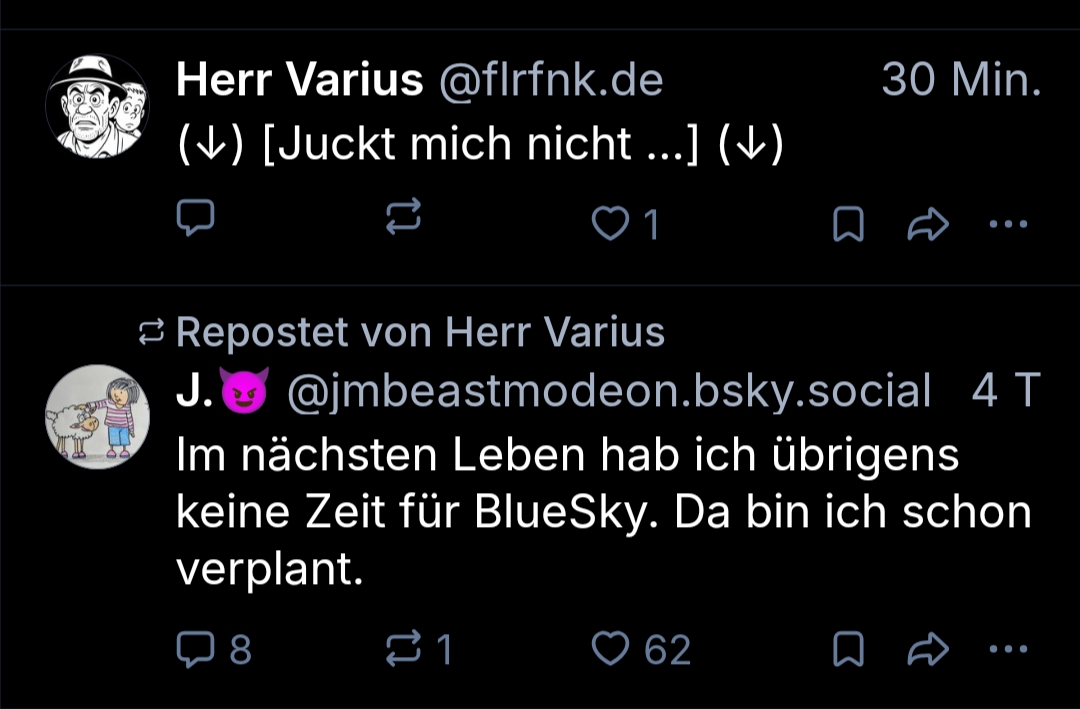The width and height of the screenshot is (1080, 709).
Task: Open the @flrfnk.de handle
Action: (550, 80)
